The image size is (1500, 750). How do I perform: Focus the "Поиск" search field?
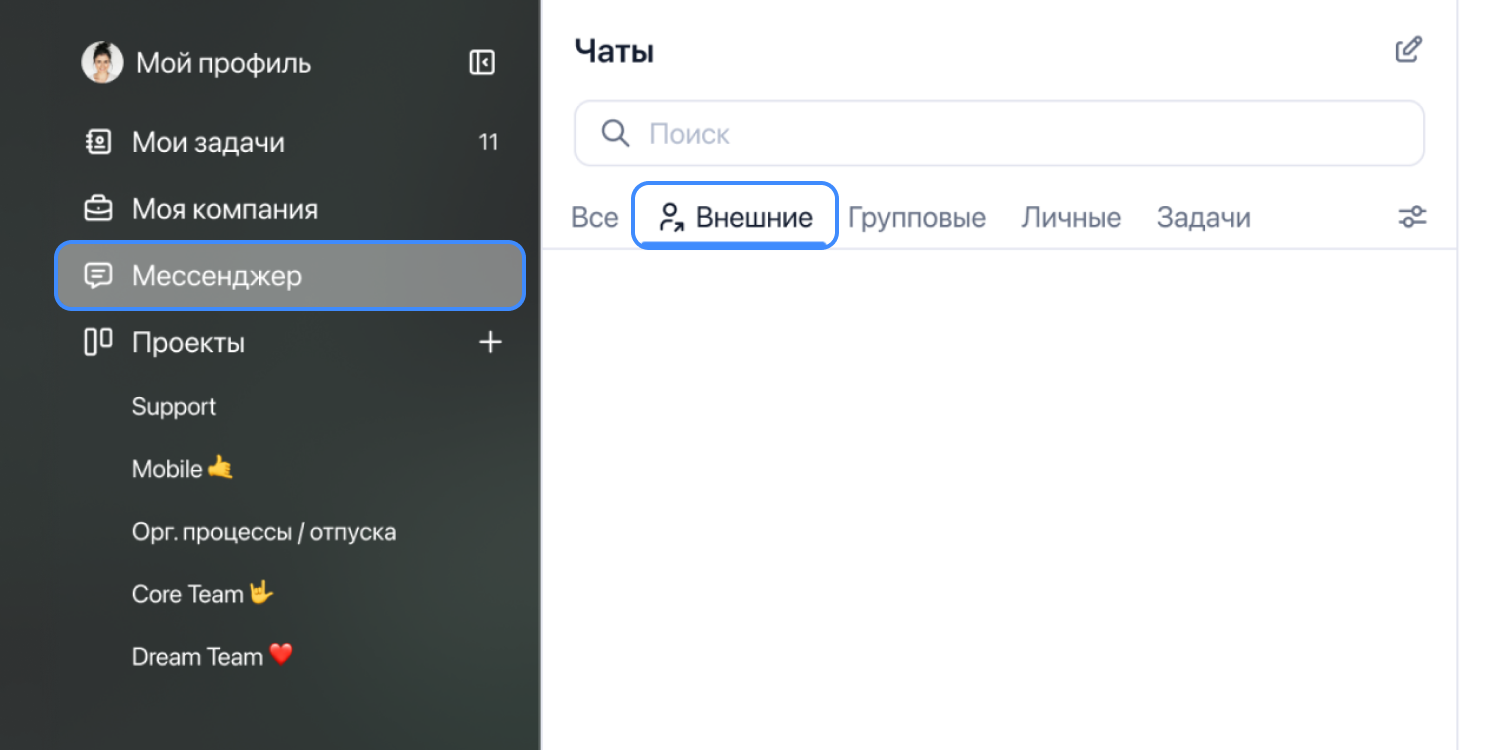(x=999, y=133)
